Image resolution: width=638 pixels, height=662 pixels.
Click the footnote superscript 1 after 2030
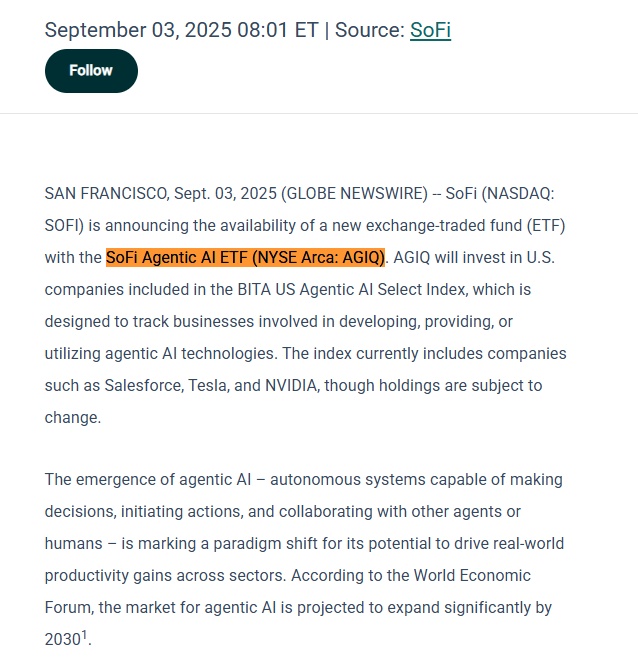coord(84,635)
